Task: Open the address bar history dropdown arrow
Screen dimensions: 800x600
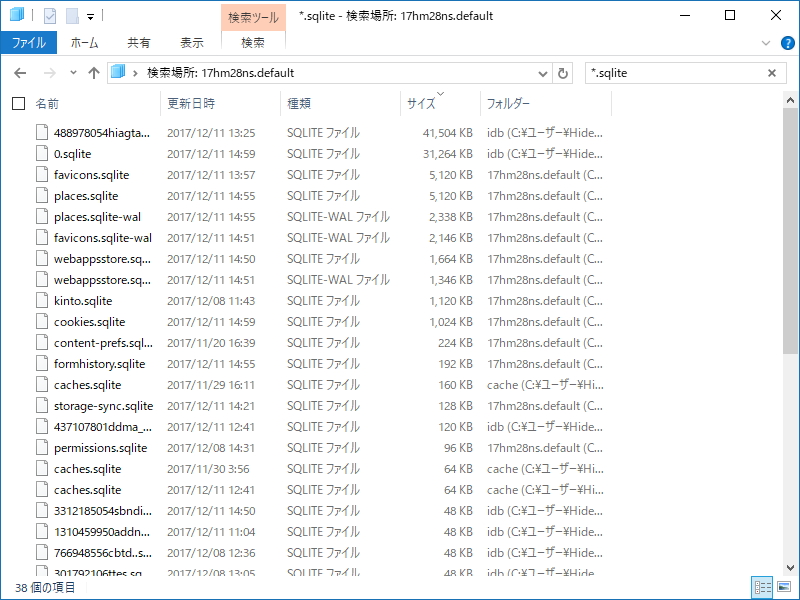Action: click(542, 73)
